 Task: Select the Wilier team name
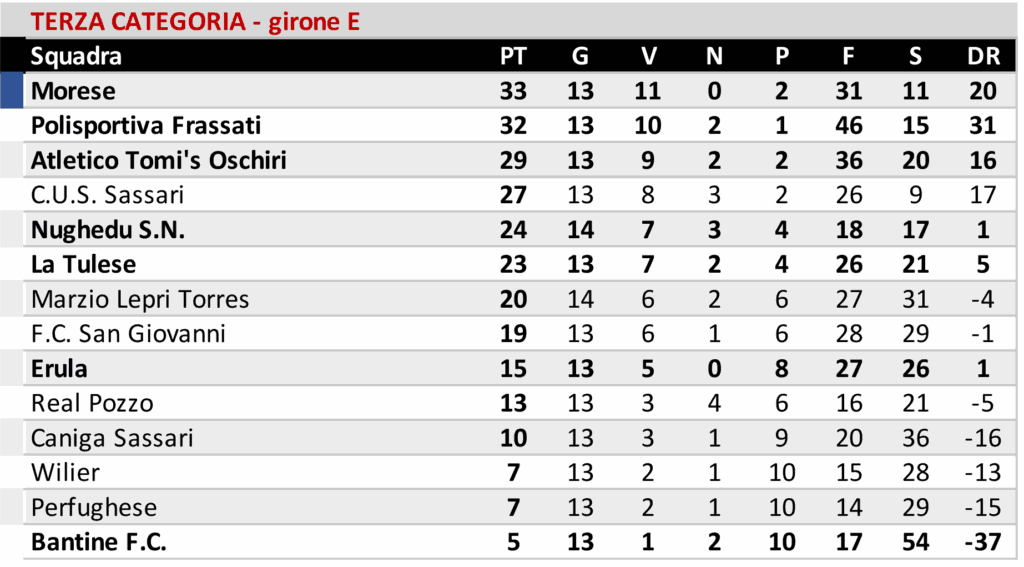(x=65, y=473)
